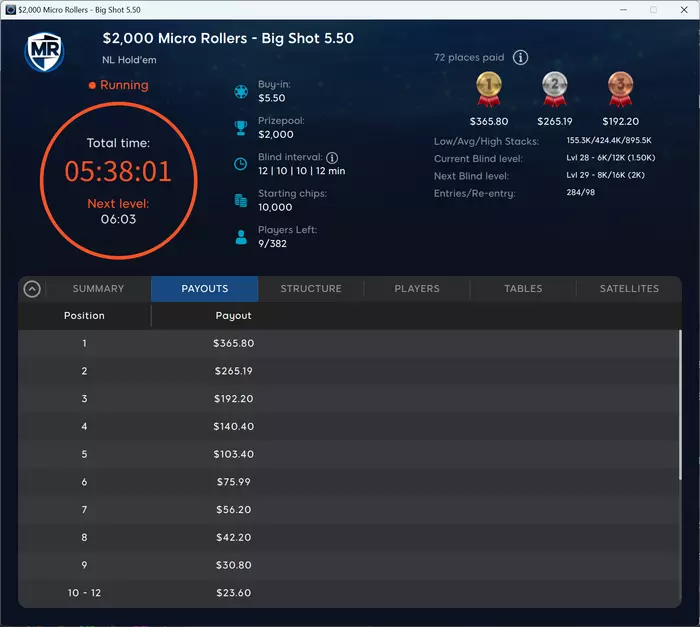Click the $103.40 payout row

[348, 454]
